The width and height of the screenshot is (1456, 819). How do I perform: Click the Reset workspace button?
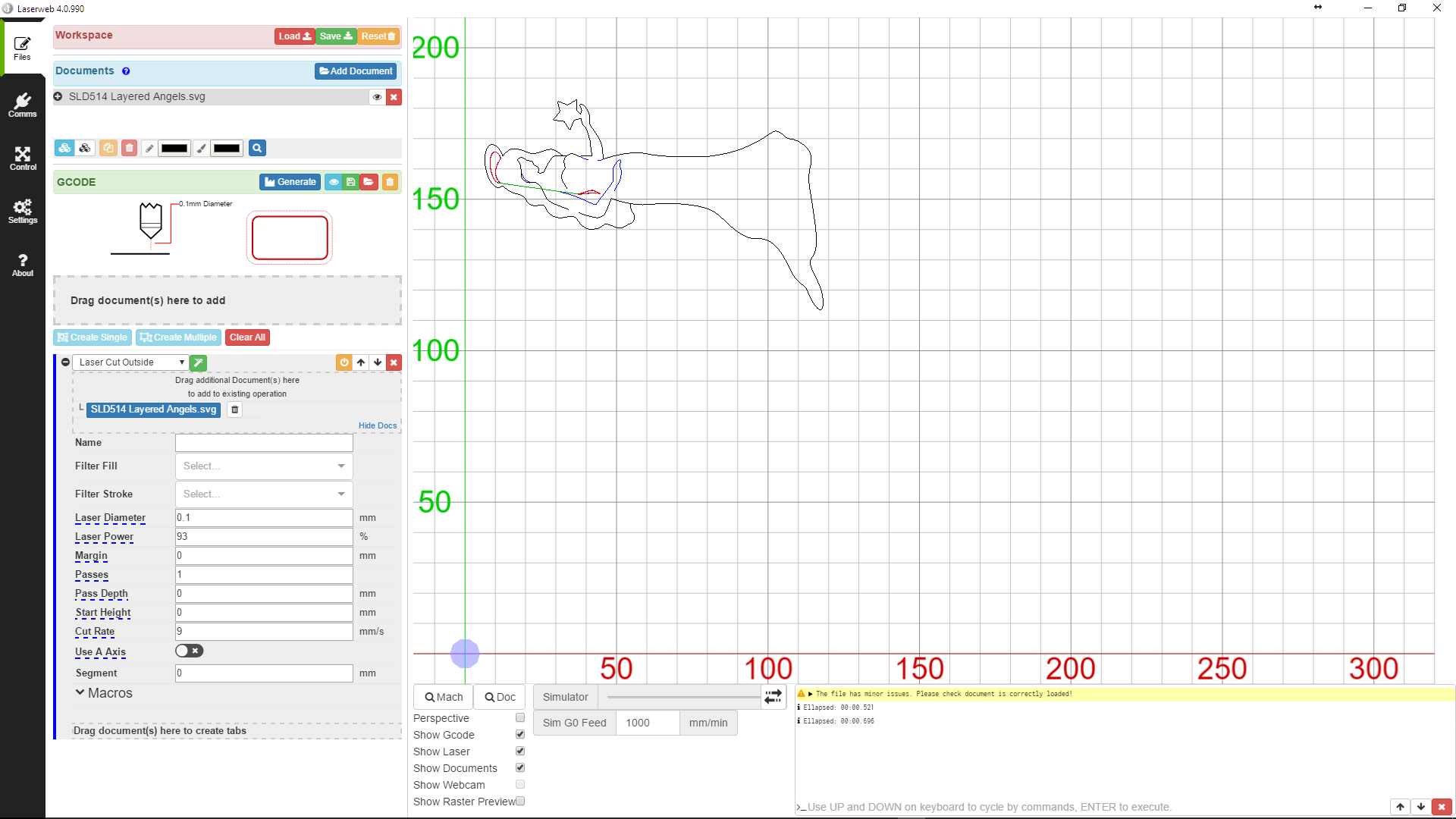pyautogui.click(x=378, y=36)
